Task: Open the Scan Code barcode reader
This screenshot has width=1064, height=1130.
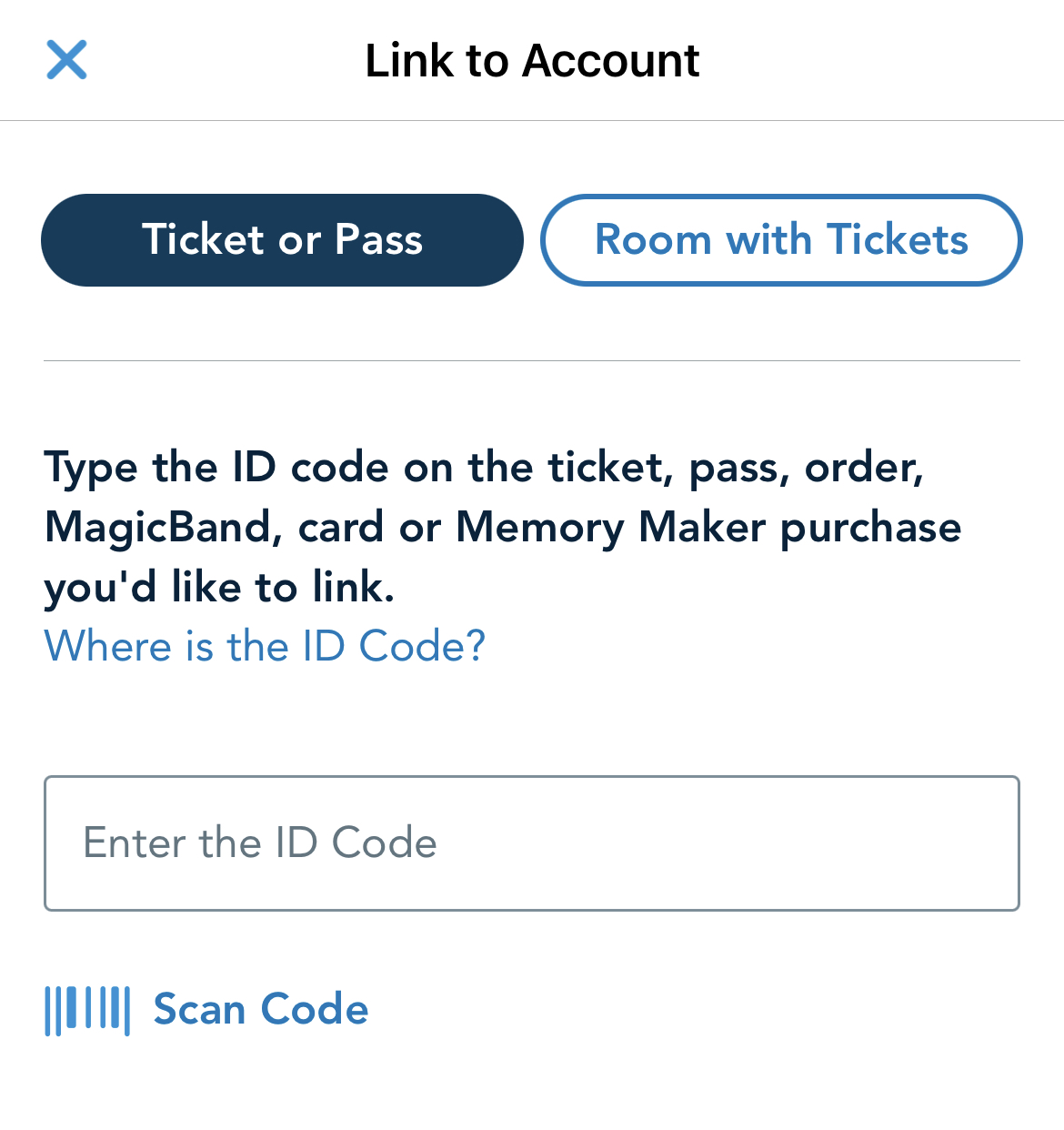Action: click(x=206, y=1011)
